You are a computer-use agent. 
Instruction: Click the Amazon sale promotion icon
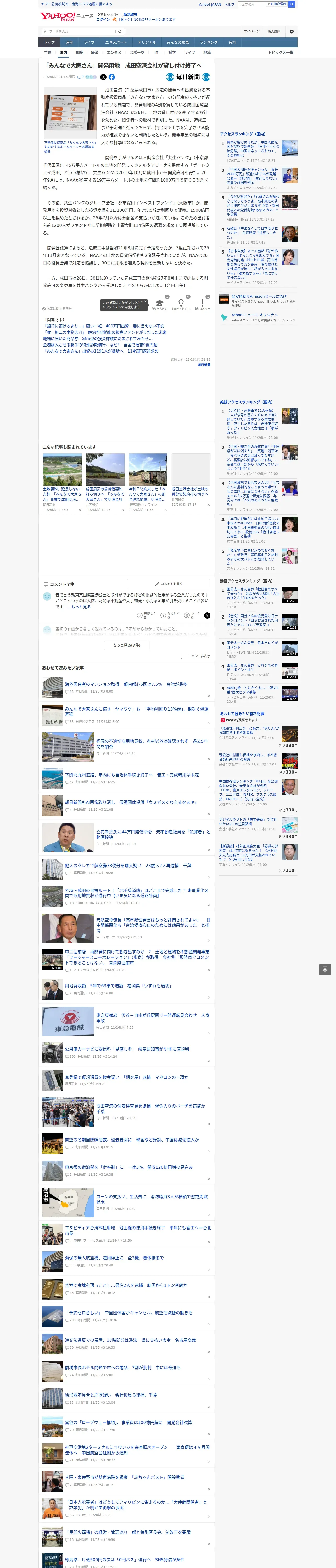pos(225,299)
